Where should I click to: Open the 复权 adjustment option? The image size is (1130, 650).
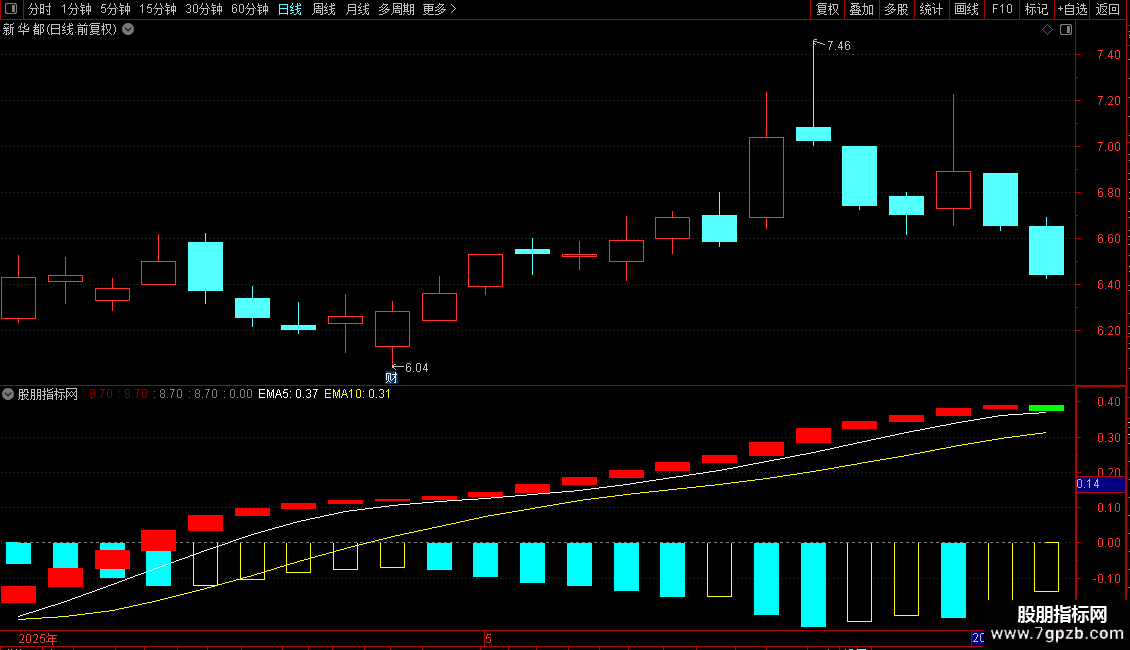click(x=827, y=9)
